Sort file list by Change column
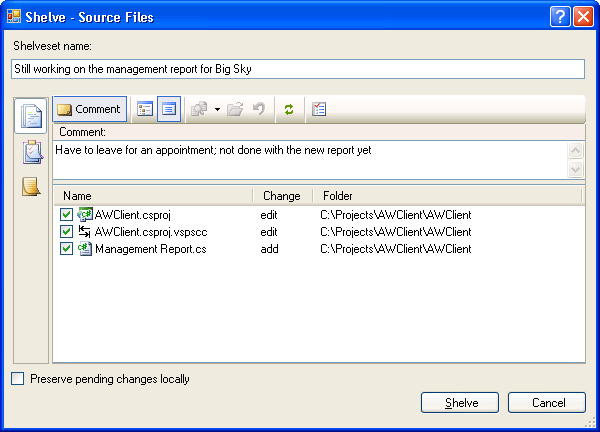 [x=281, y=196]
